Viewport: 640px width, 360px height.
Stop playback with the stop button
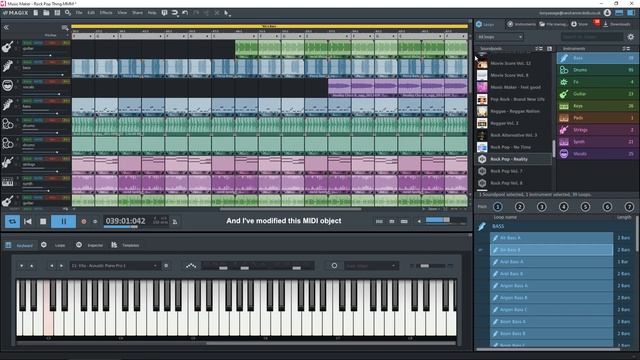[43, 221]
